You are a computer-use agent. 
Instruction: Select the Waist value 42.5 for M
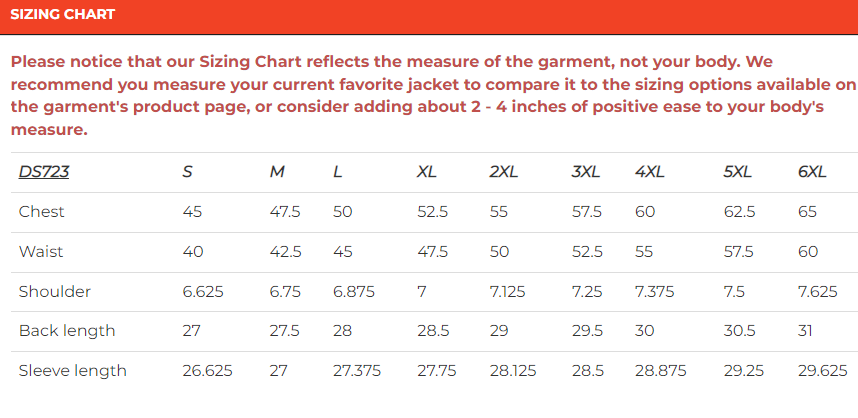pyautogui.click(x=285, y=251)
